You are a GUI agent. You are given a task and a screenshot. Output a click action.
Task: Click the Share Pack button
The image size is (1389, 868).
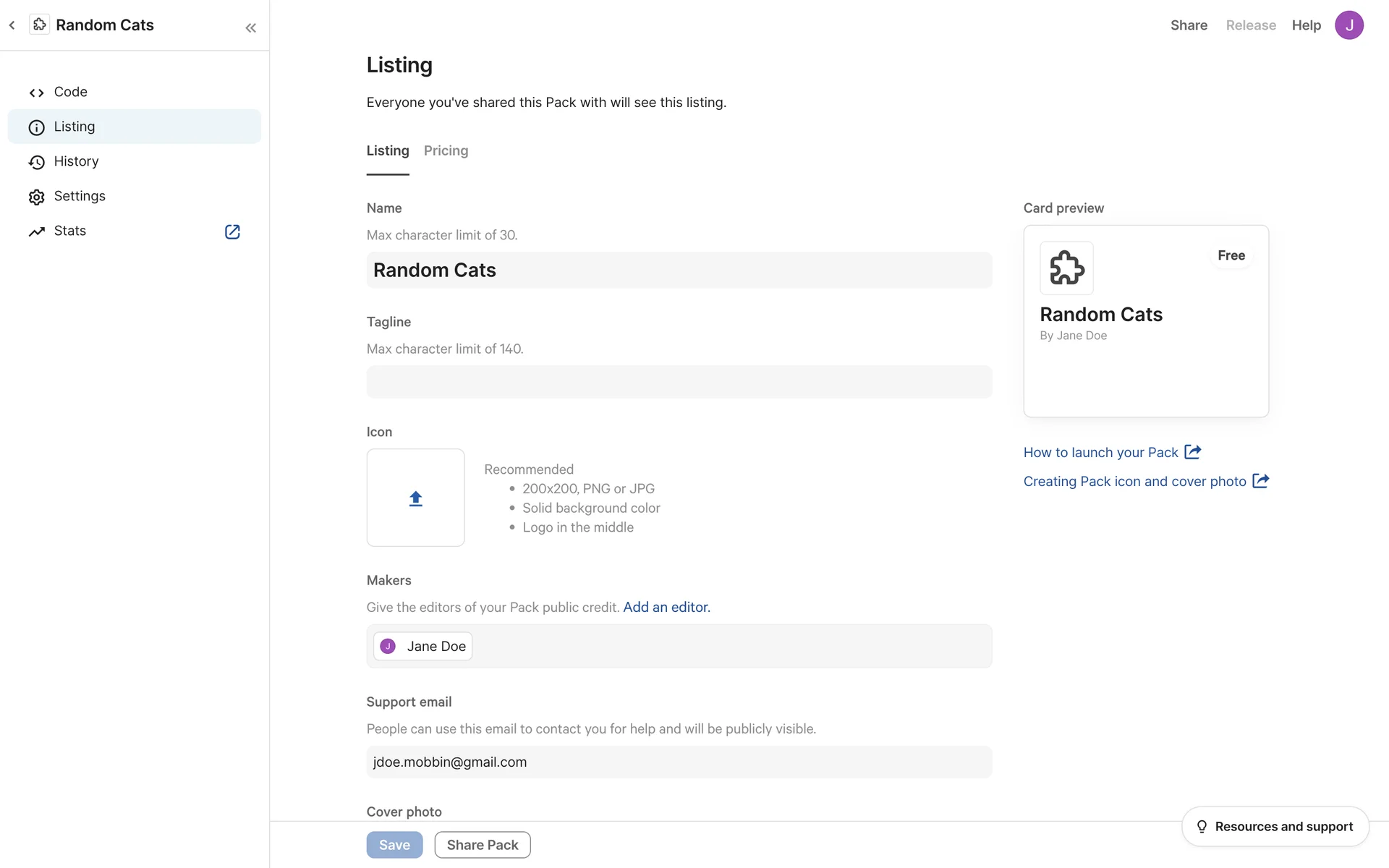coord(482,845)
